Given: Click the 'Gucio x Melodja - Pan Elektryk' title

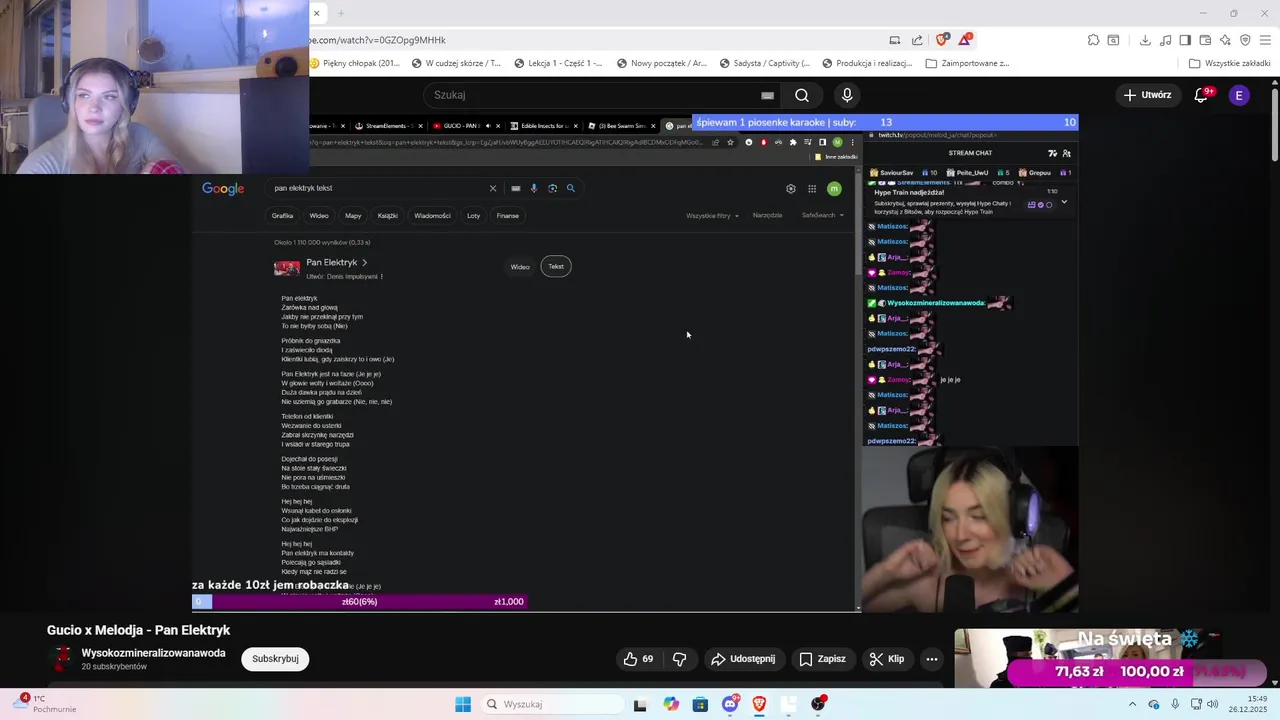Looking at the screenshot, I should coord(138,630).
